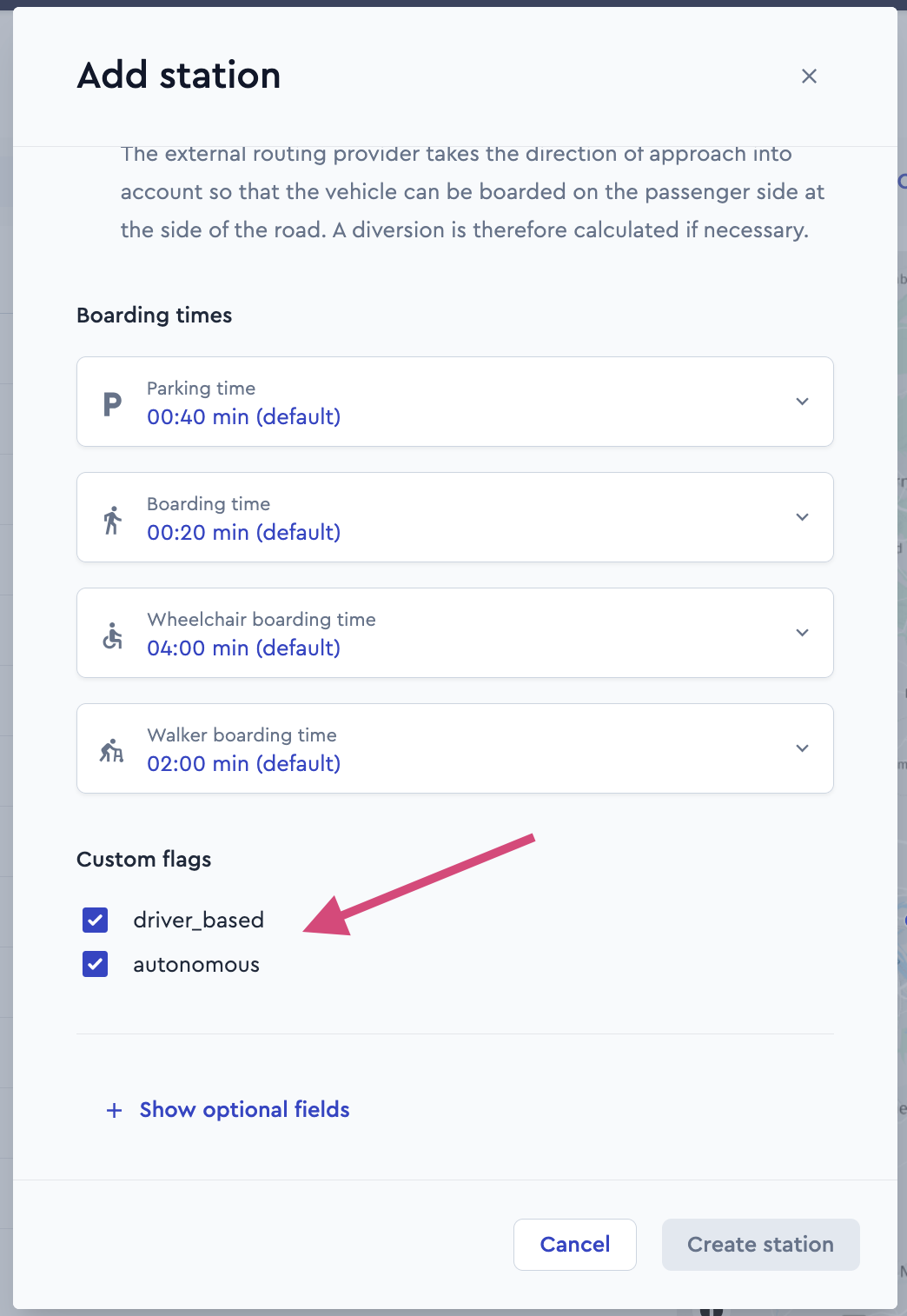Screen dimensions: 907x1316
Task: Click the wheelchair boarding icon
Action: [112, 635]
